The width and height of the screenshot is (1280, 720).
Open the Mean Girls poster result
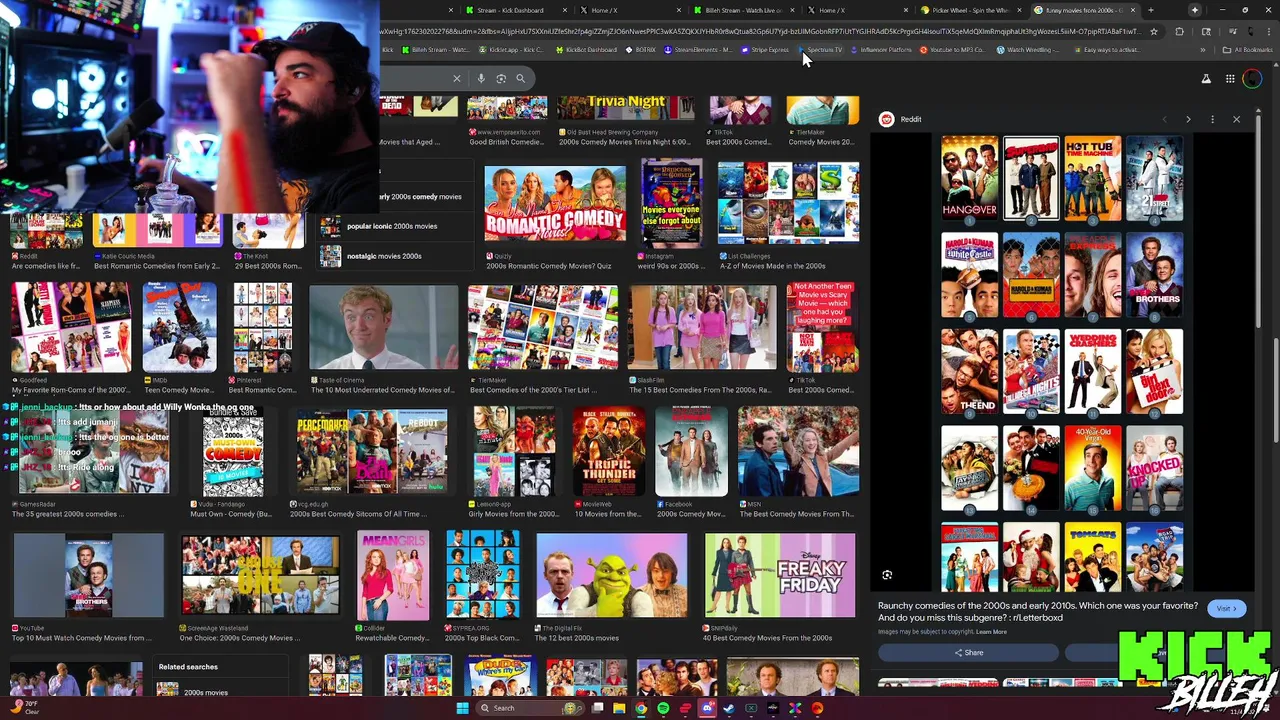393,575
